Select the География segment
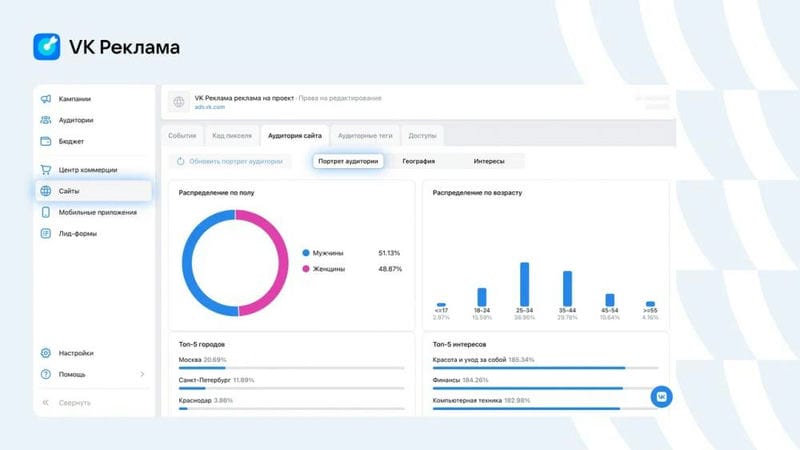 pos(419,161)
